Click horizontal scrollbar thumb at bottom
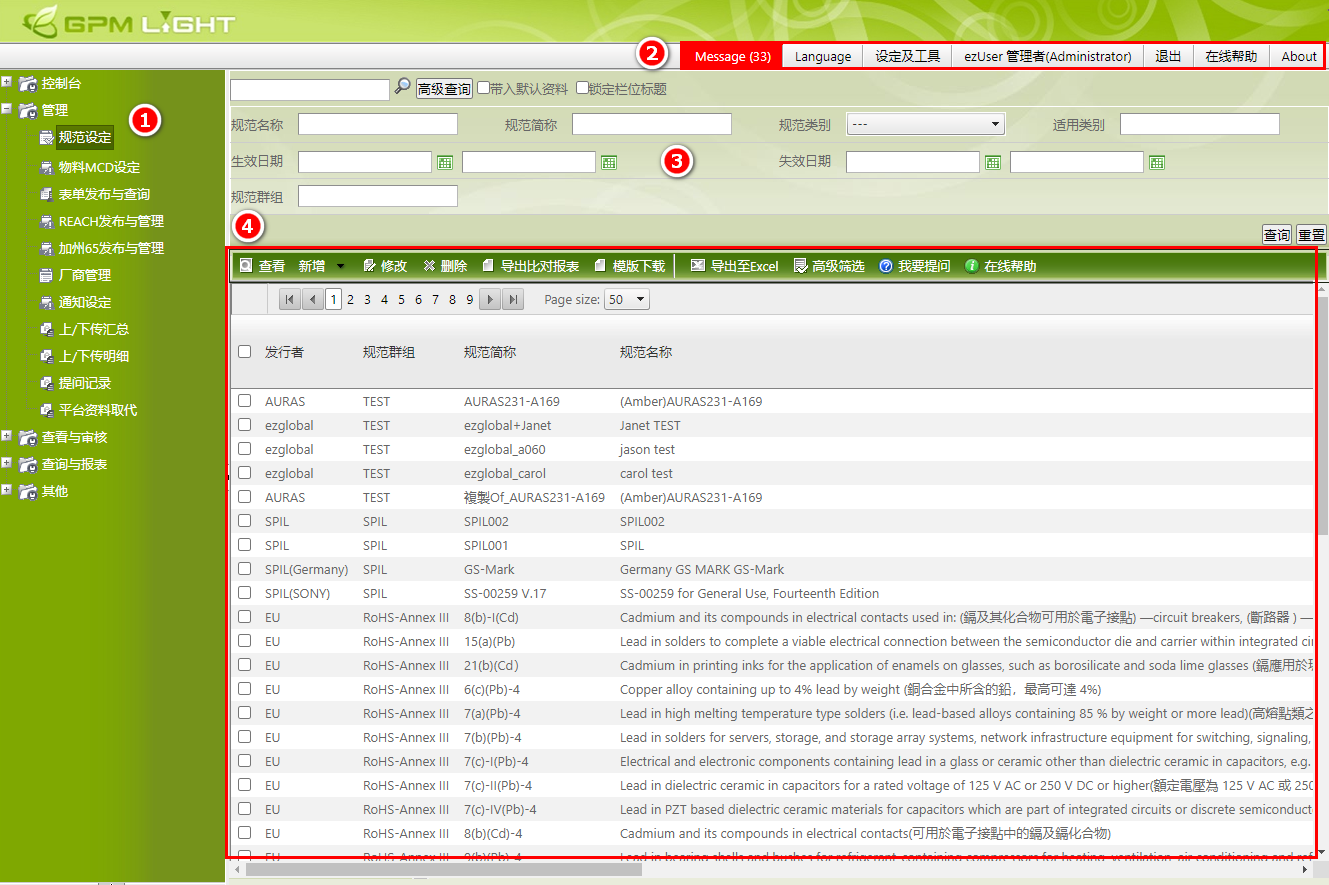The width and height of the screenshot is (1329, 885). coord(443,870)
